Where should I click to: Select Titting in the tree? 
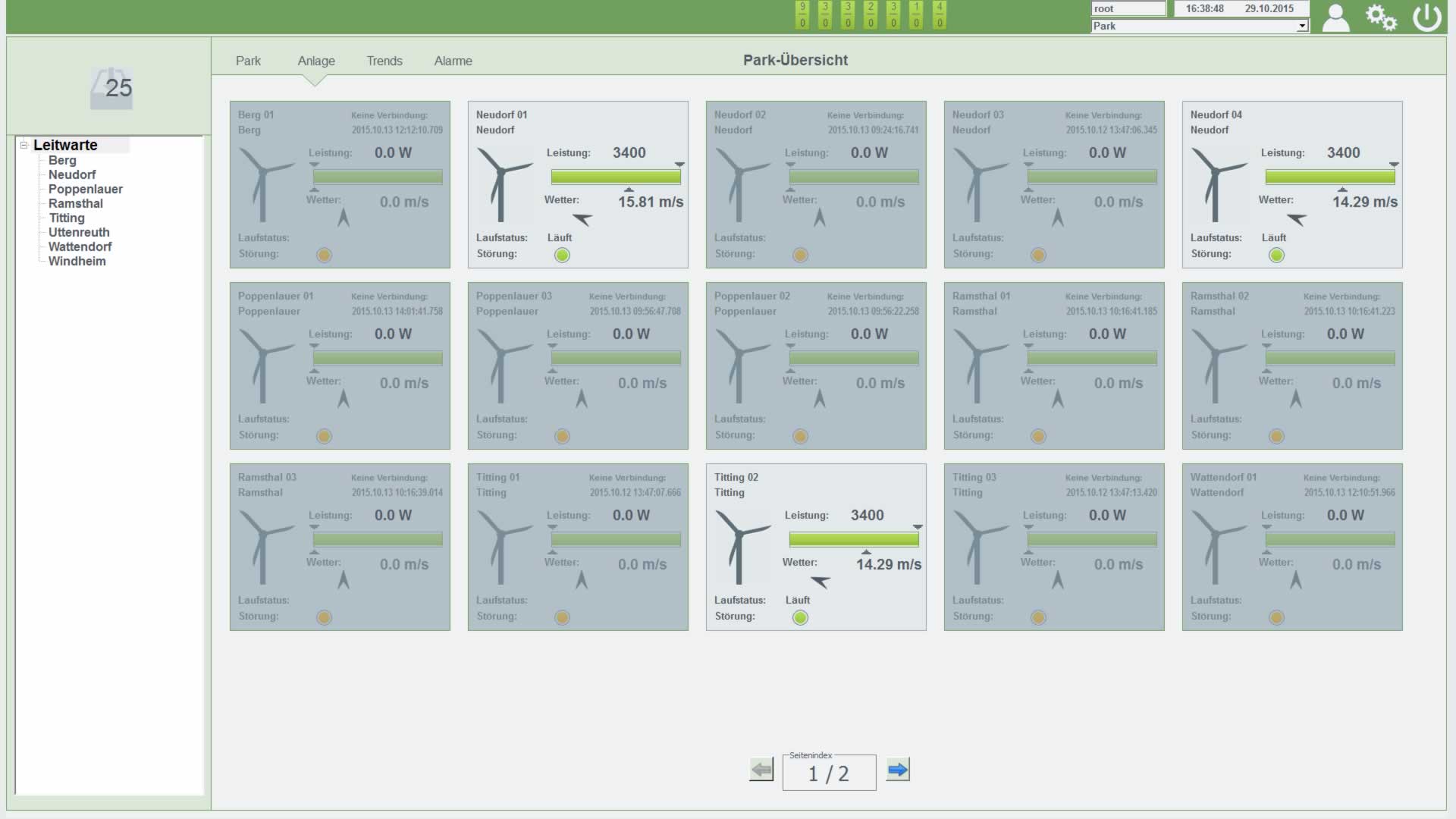point(67,218)
